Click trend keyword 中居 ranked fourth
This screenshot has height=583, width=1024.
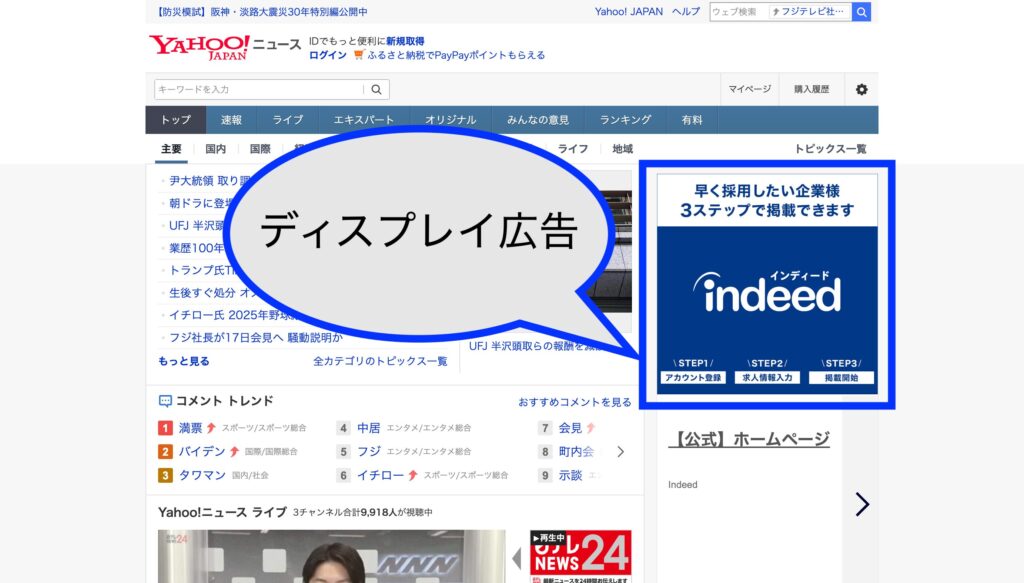368,428
